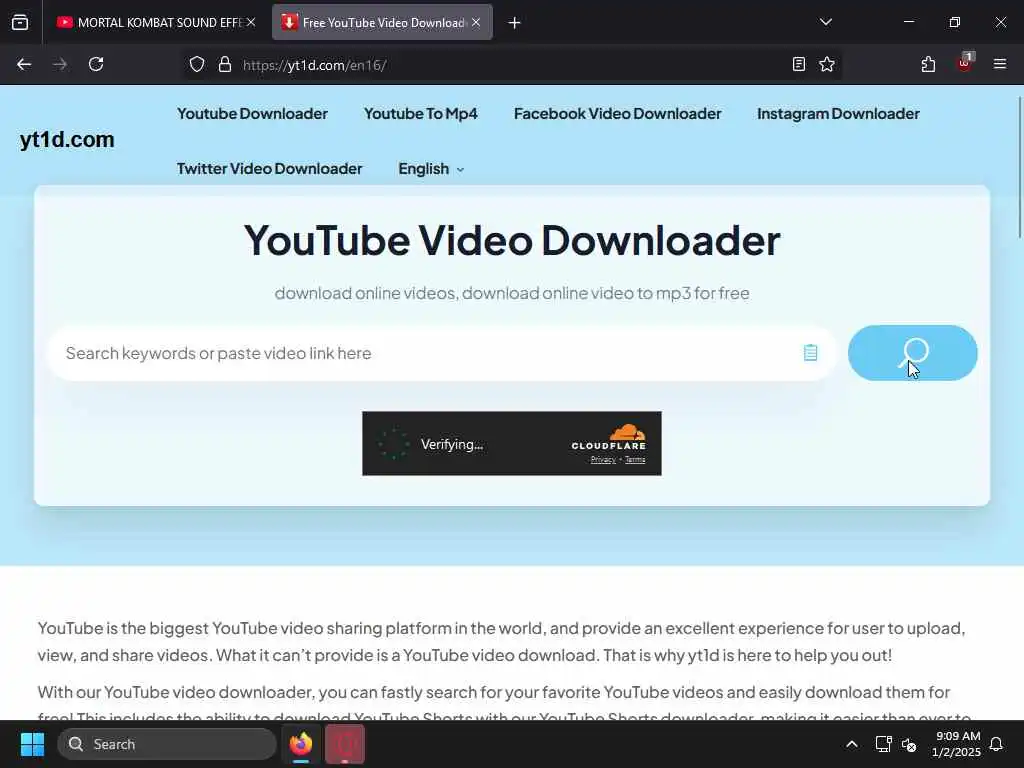Go back to previous page

pyautogui.click(x=24, y=64)
